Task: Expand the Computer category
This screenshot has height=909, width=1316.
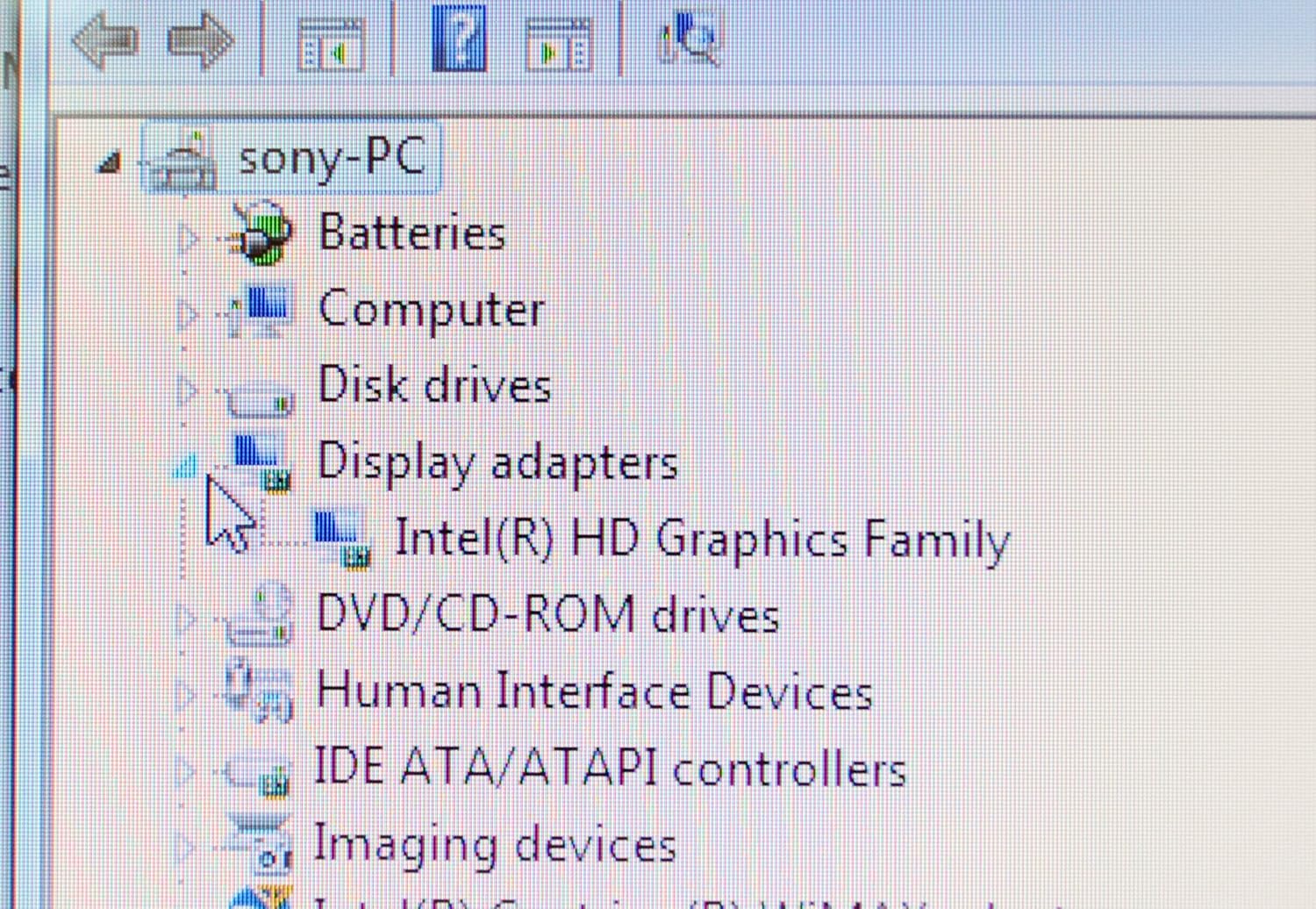Action: point(186,313)
